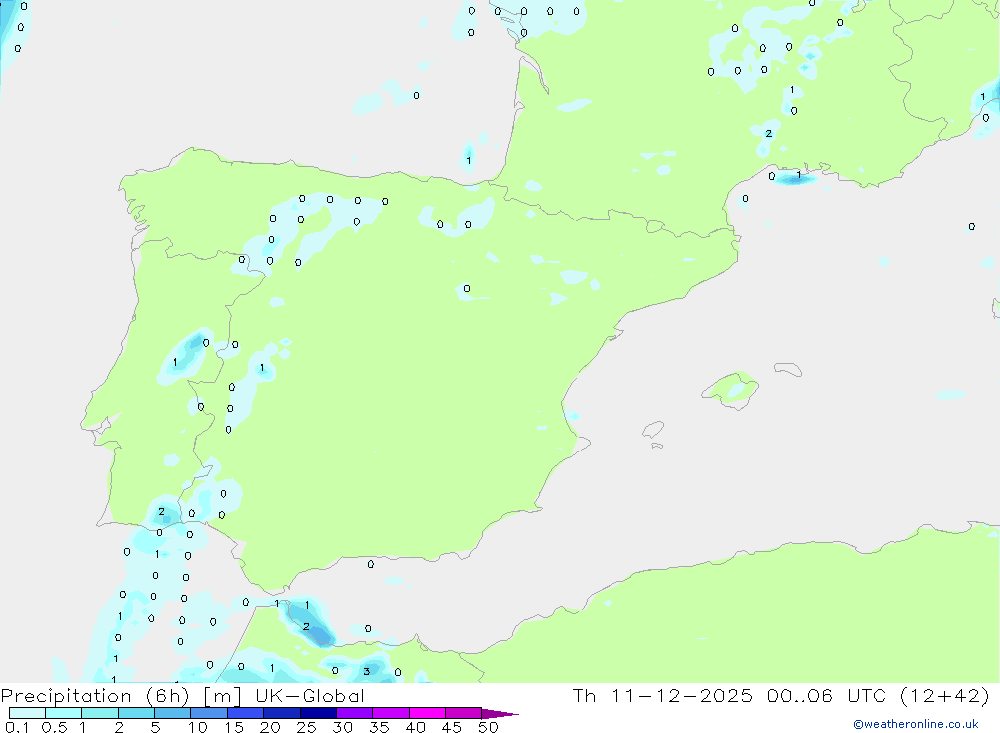This screenshot has height=733, width=1000.
Task: Click the '35' legend label
Action: point(379,727)
